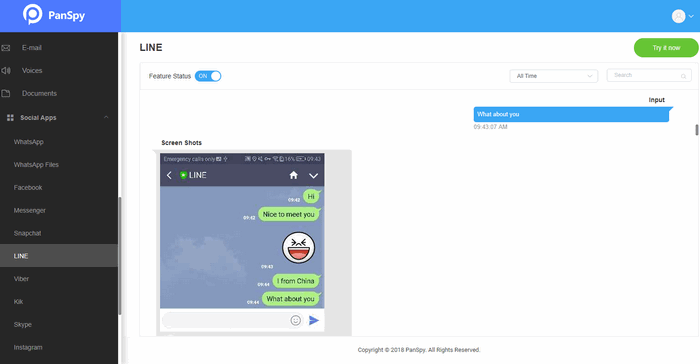Click the "Nice to meet you" bubble

tap(289, 214)
